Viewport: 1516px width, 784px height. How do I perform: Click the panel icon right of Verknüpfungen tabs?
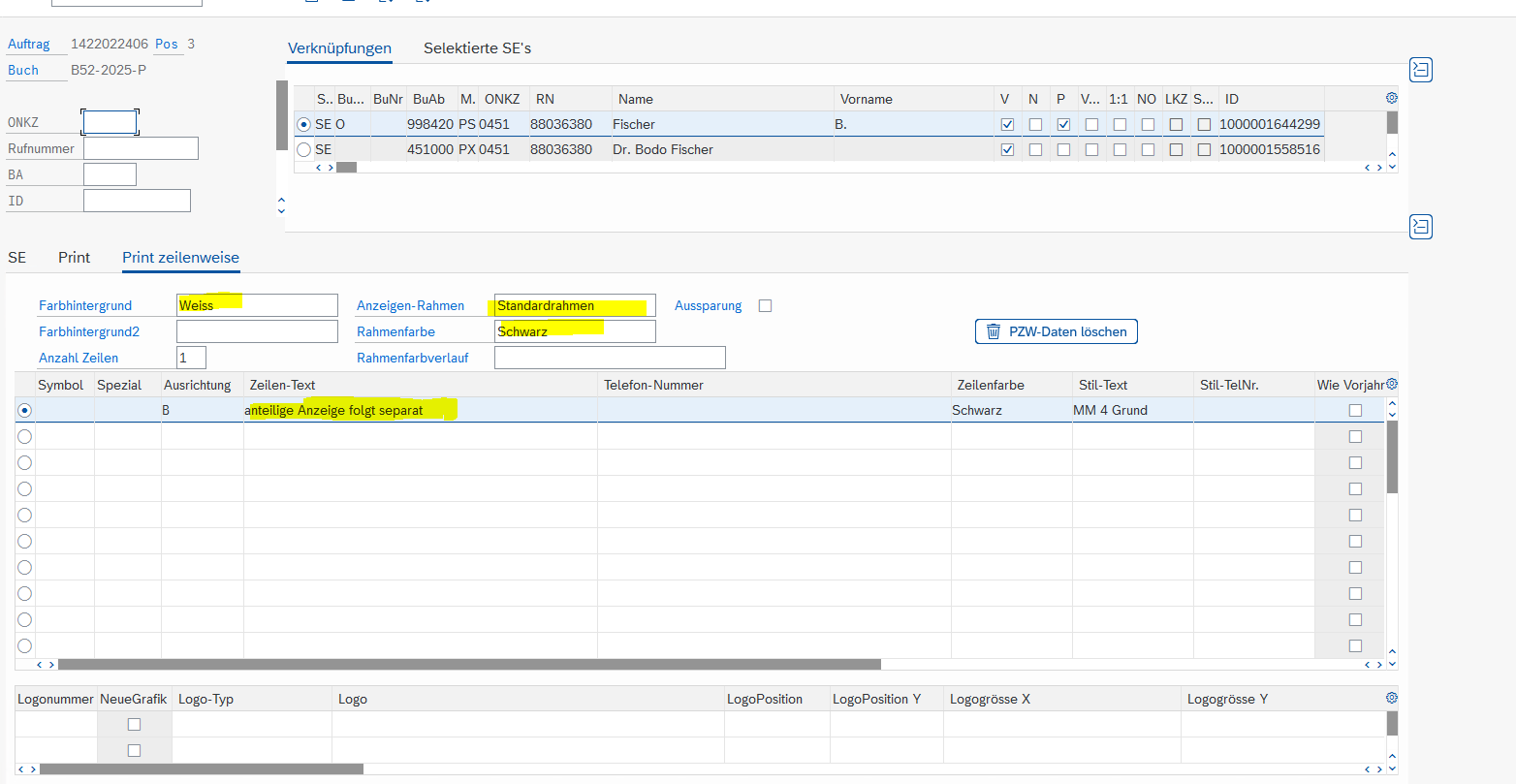(x=1420, y=70)
